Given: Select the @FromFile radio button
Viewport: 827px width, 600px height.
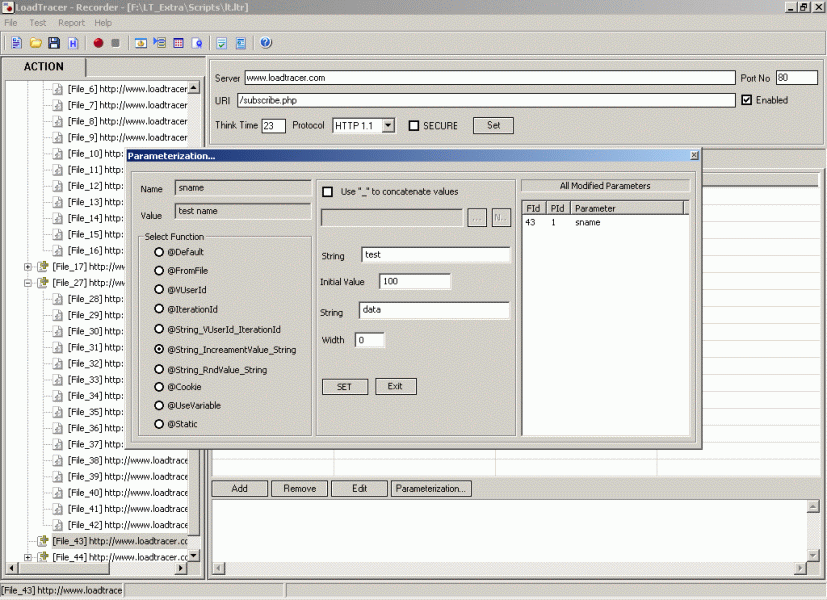Looking at the screenshot, I should pyautogui.click(x=159, y=271).
